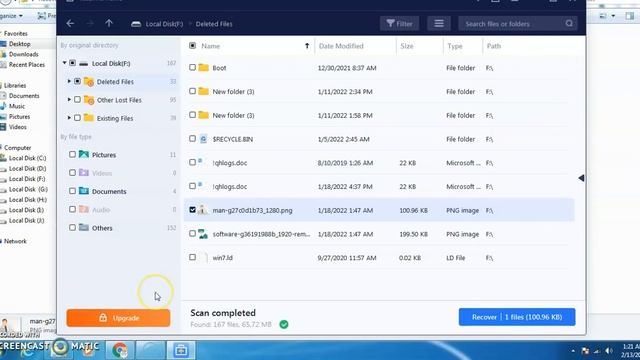Viewport: 640px width, 360px height.
Task: Click the Existing Files folder icon
Action: point(89,118)
